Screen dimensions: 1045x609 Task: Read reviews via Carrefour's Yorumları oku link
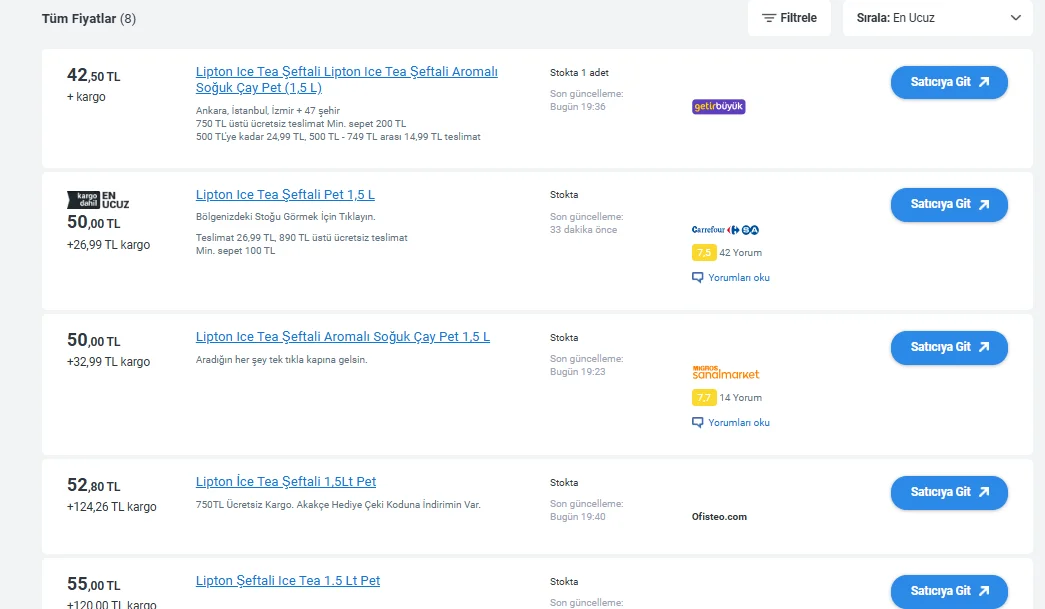pyautogui.click(x=738, y=277)
